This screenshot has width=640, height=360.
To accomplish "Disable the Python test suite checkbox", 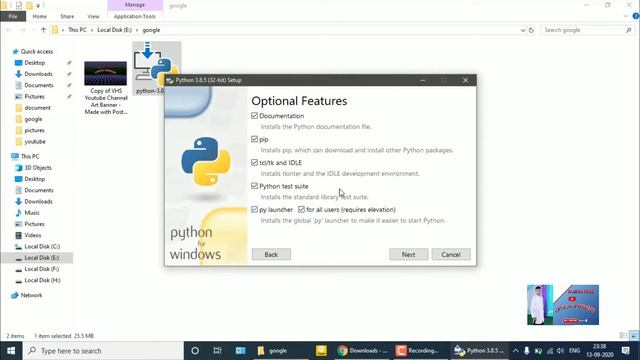I will 255,186.
